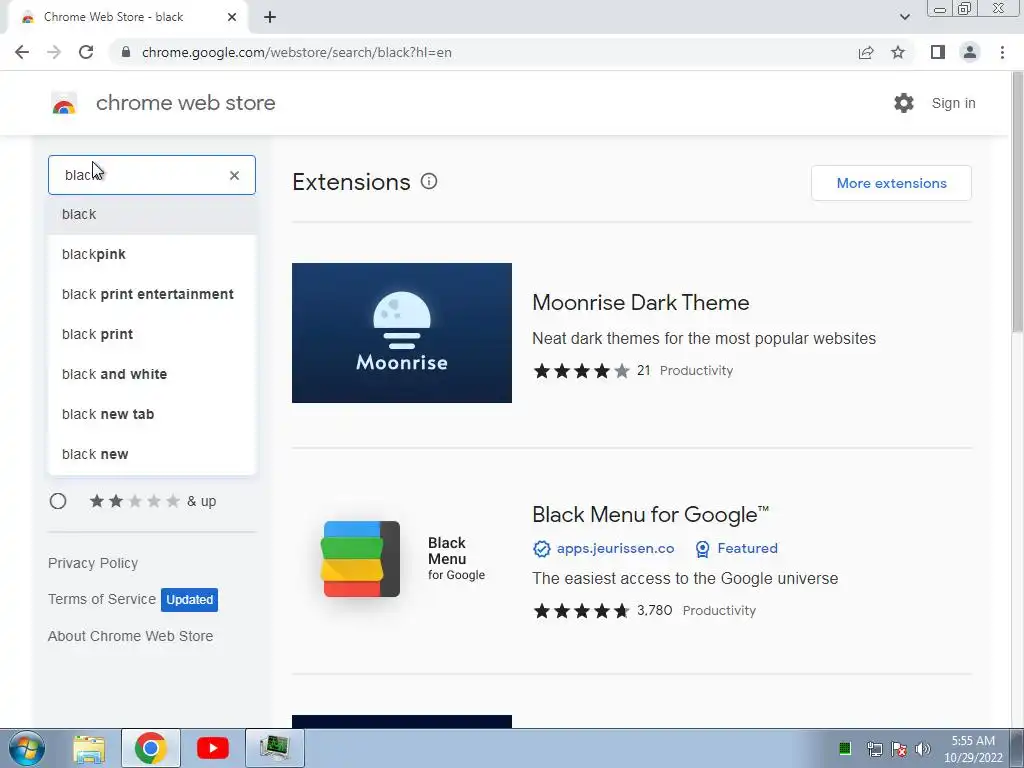Click the green square tray icon
The width and height of the screenshot is (1024, 768).
click(844, 748)
